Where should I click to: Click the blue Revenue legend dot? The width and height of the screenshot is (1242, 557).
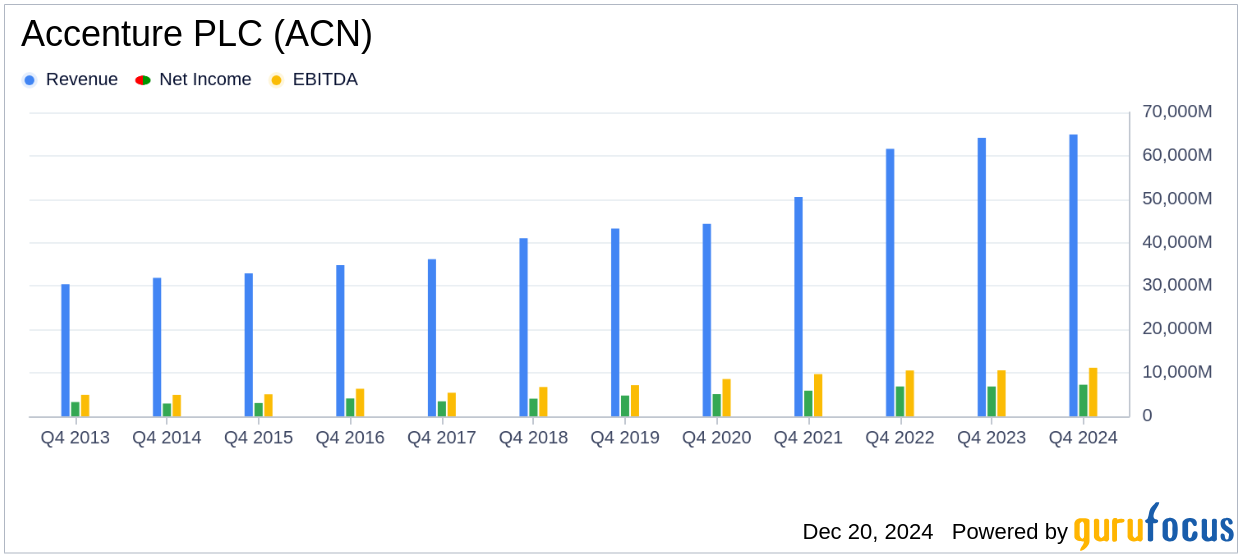click(29, 80)
